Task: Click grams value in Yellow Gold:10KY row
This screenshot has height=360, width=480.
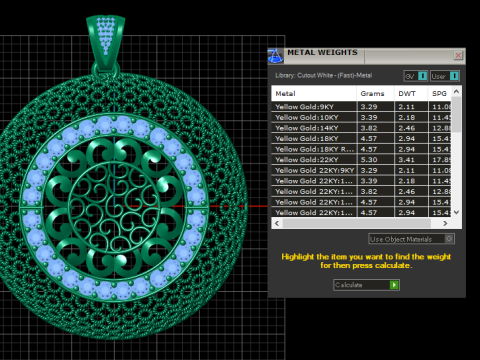Action: [375, 117]
